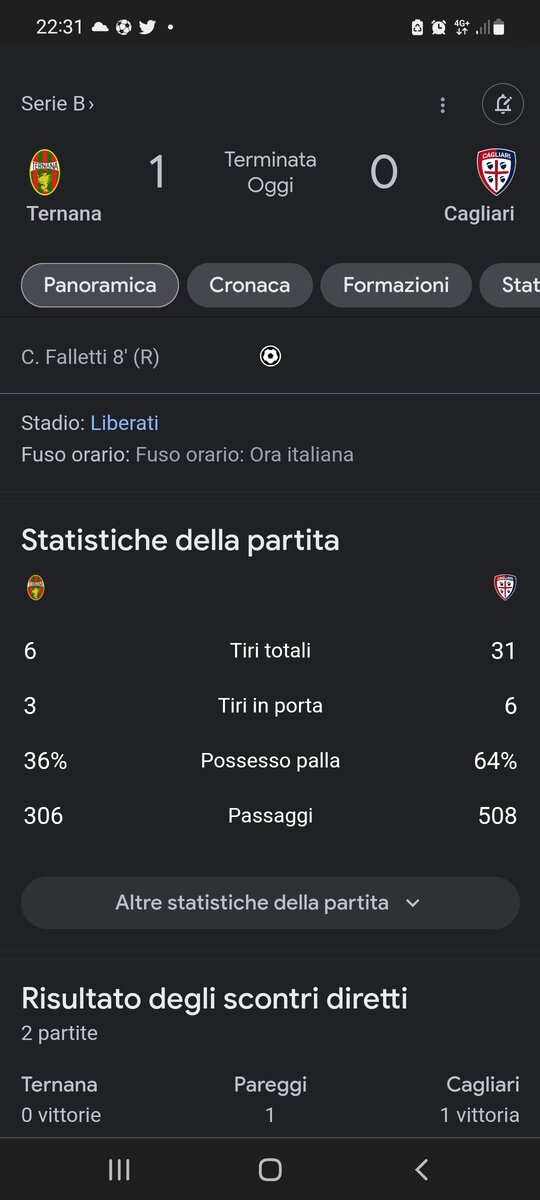The height and width of the screenshot is (1200, 540).
Task: Open Serie B league link
Action: click(x=57, y=104)
